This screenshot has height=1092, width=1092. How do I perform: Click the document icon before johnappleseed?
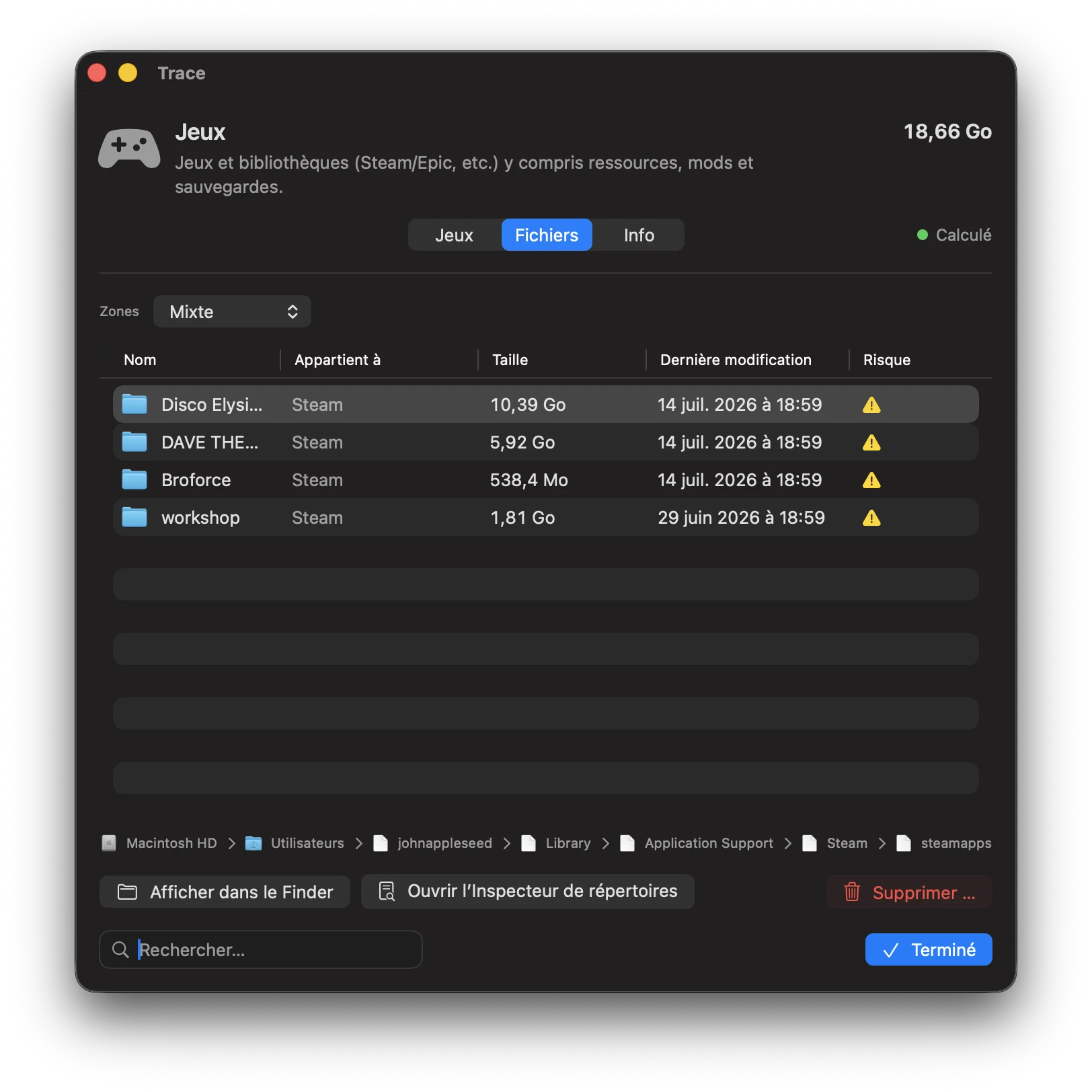381,843
